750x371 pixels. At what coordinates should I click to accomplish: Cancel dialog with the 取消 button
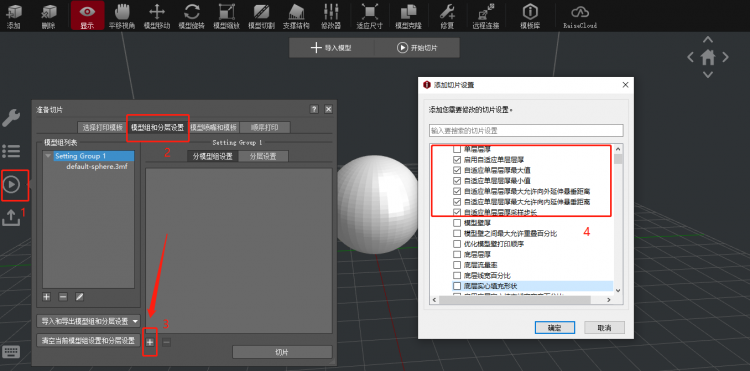(605, 328)
